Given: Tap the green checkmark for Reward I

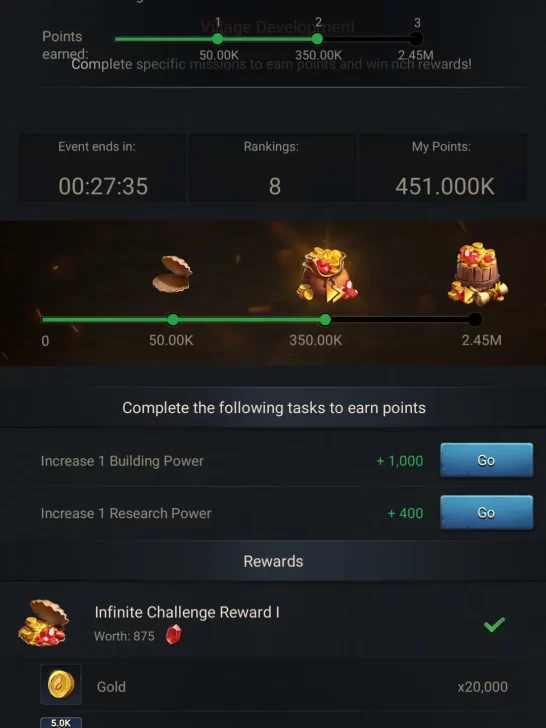Looking at the screenshot, I should tap(494, 624).
